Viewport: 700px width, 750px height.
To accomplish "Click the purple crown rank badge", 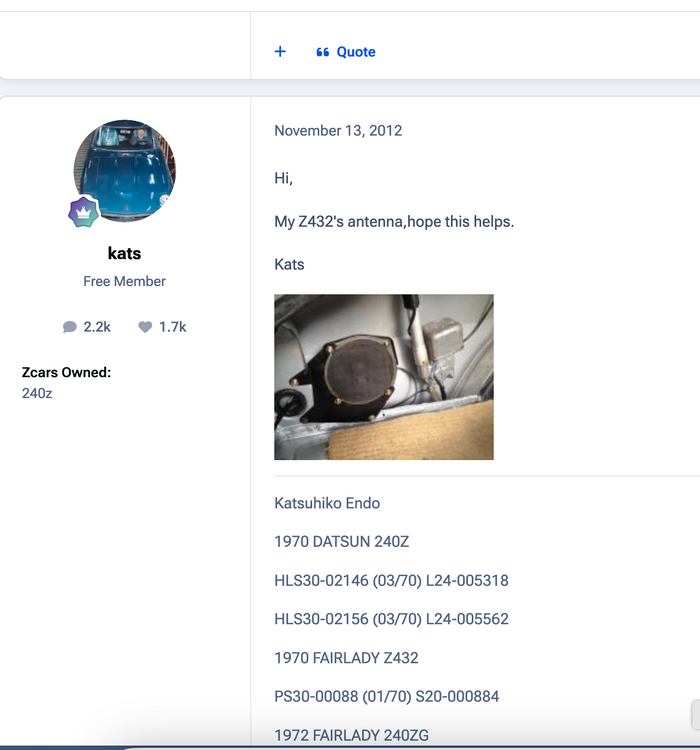I will (x=84, y=212).
